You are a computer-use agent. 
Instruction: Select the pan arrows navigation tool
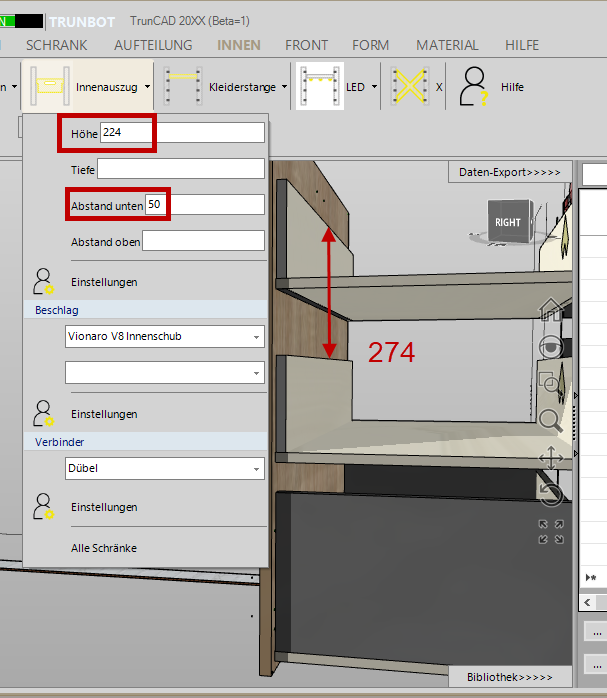pyautogui.click(x=551, y=458)
